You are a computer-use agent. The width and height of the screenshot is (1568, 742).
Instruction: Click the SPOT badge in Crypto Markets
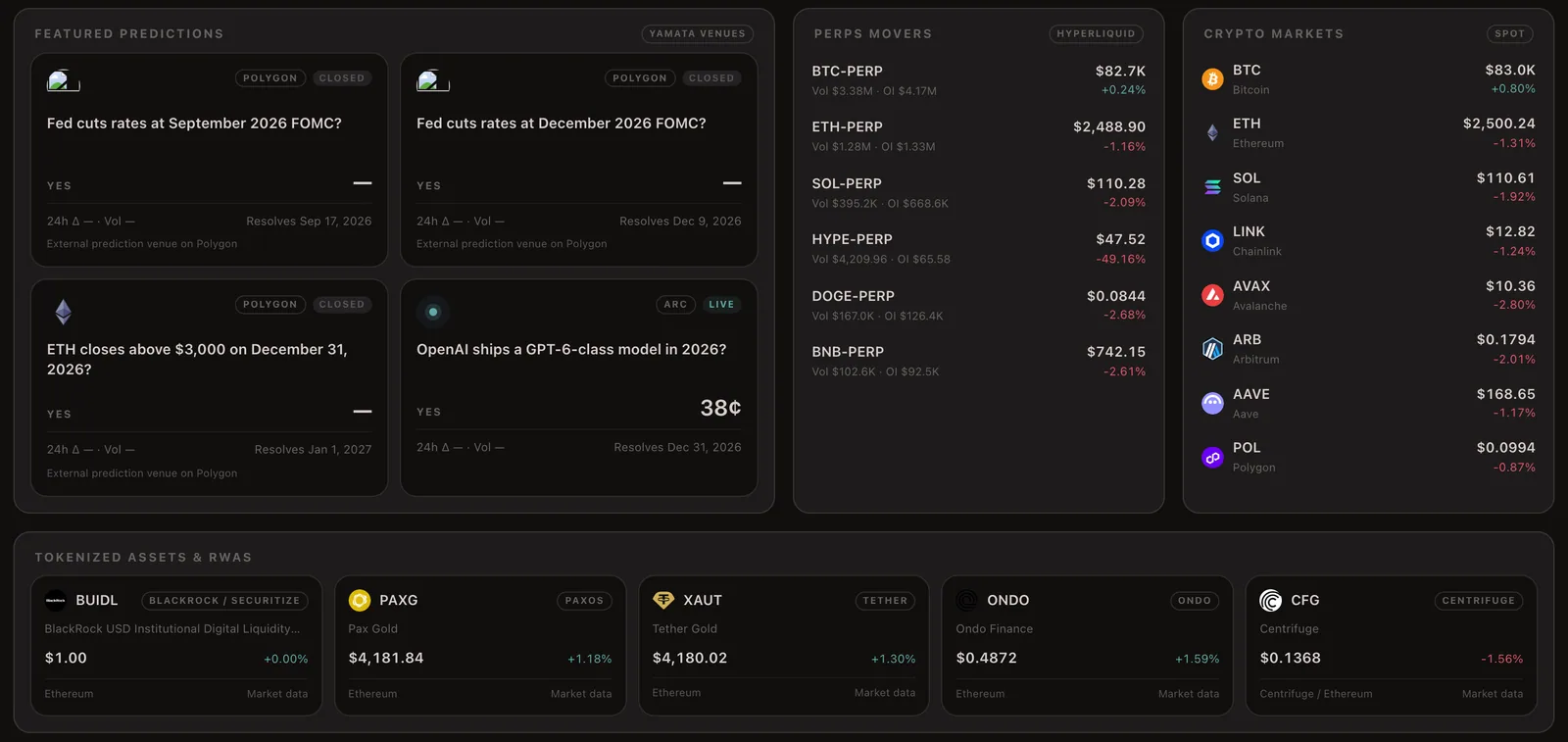tap(1509, 33)
